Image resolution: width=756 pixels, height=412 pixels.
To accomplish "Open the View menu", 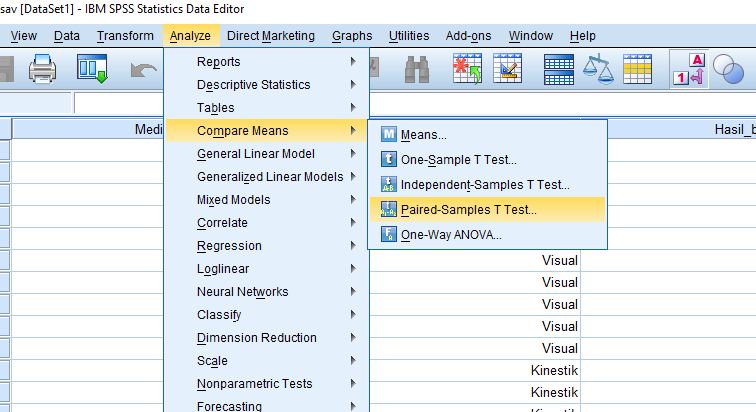I will (x=24, y=36).
